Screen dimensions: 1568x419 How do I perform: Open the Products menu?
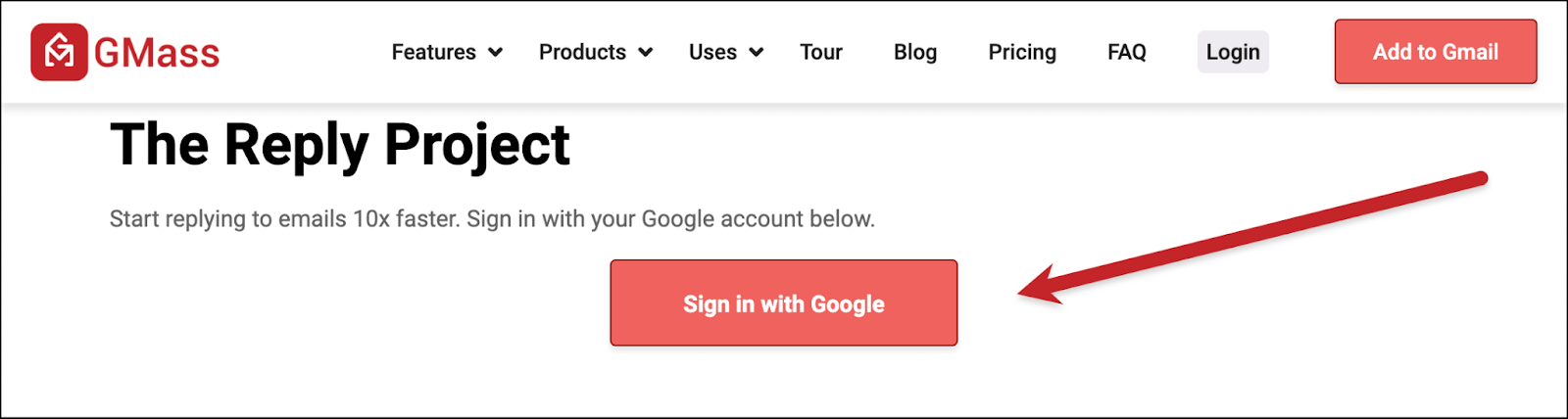tap(582, 52)
